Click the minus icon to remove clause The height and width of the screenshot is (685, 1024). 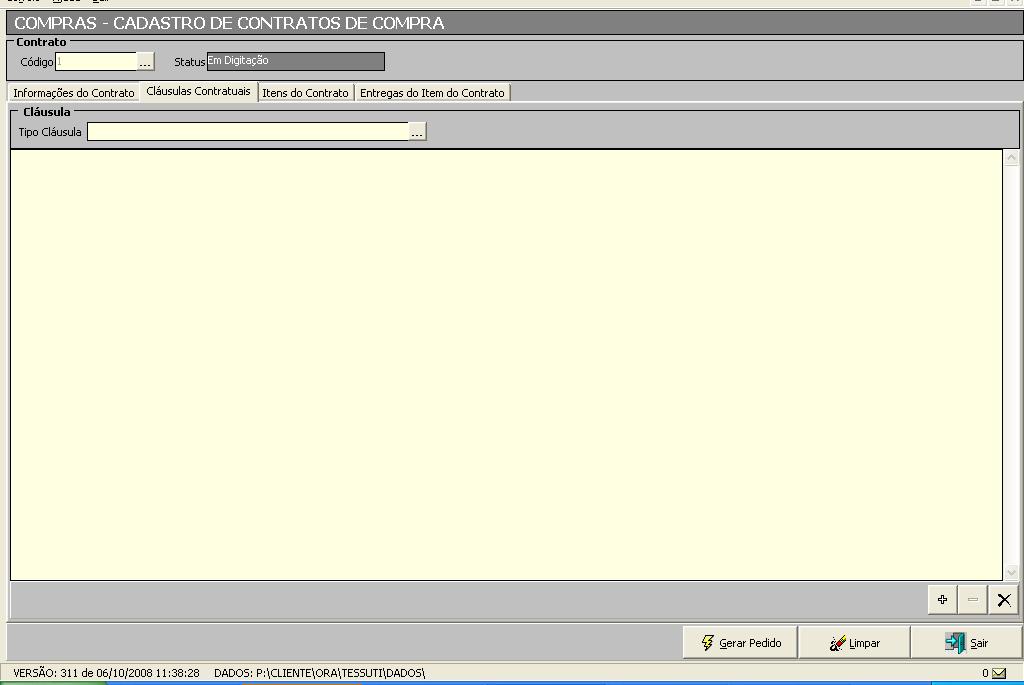click(x=973, y=600)
